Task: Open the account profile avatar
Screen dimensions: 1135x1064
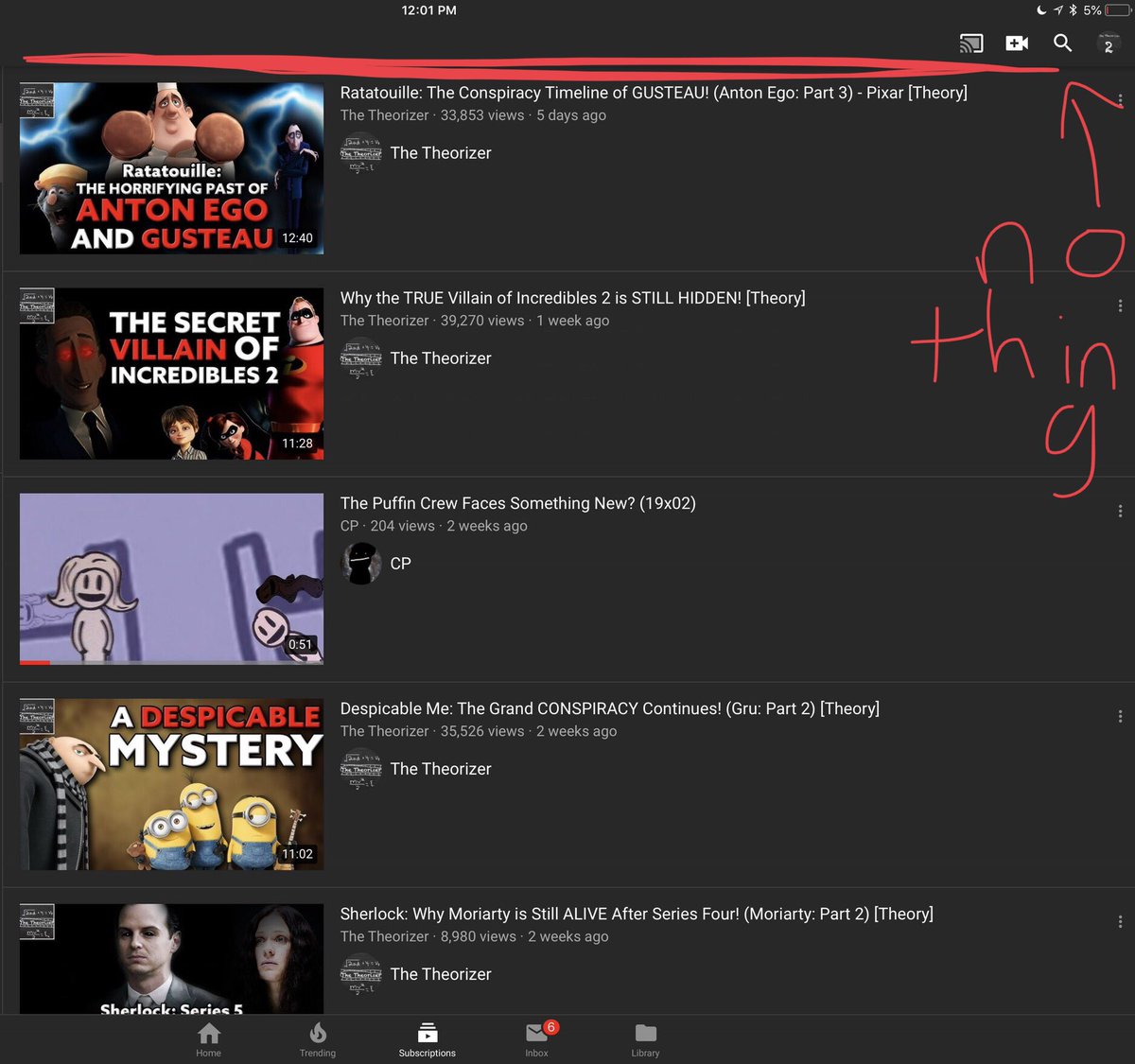Action: 1109,44
